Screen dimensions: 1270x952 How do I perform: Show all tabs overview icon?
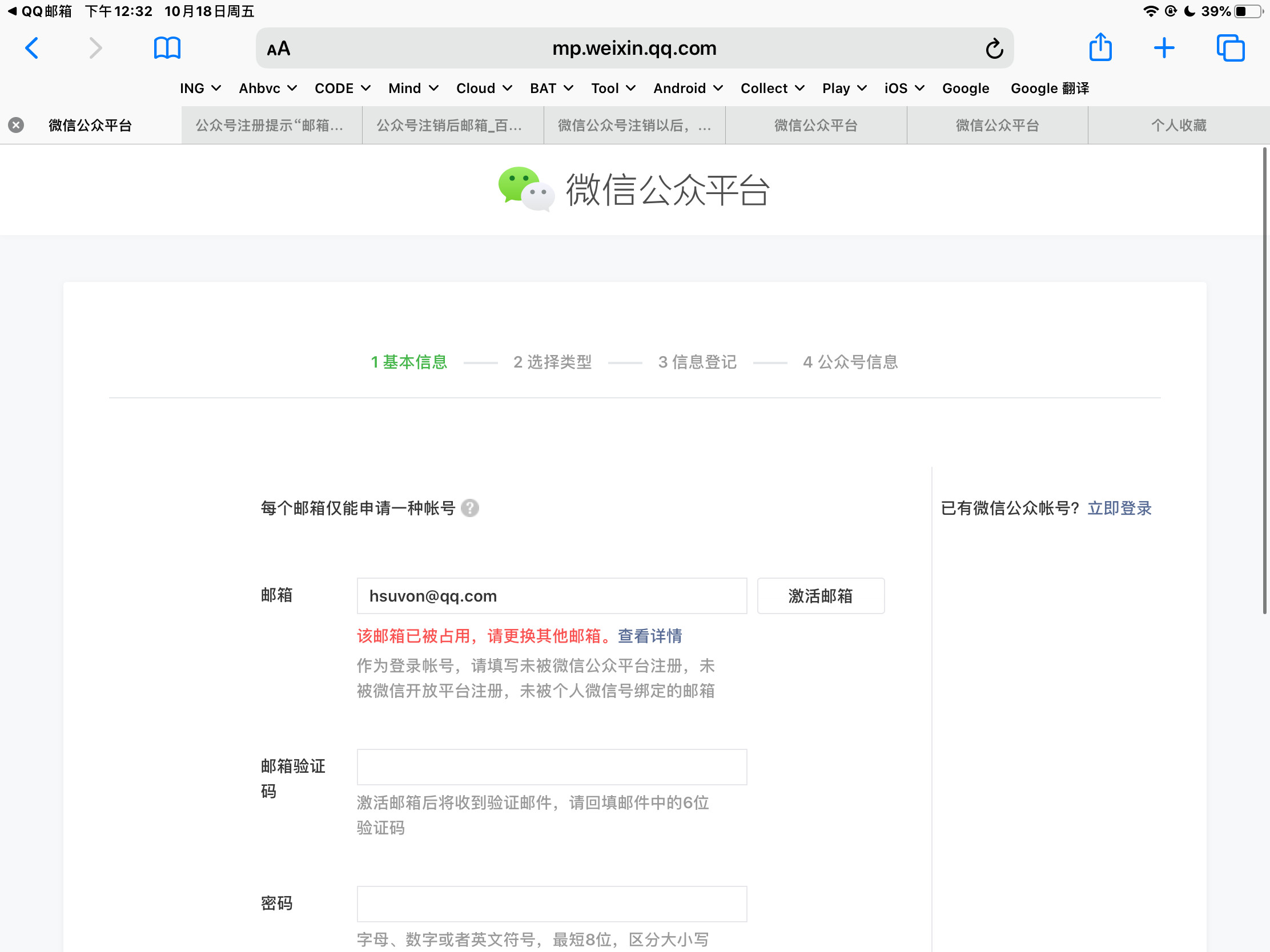point(1230,47)
